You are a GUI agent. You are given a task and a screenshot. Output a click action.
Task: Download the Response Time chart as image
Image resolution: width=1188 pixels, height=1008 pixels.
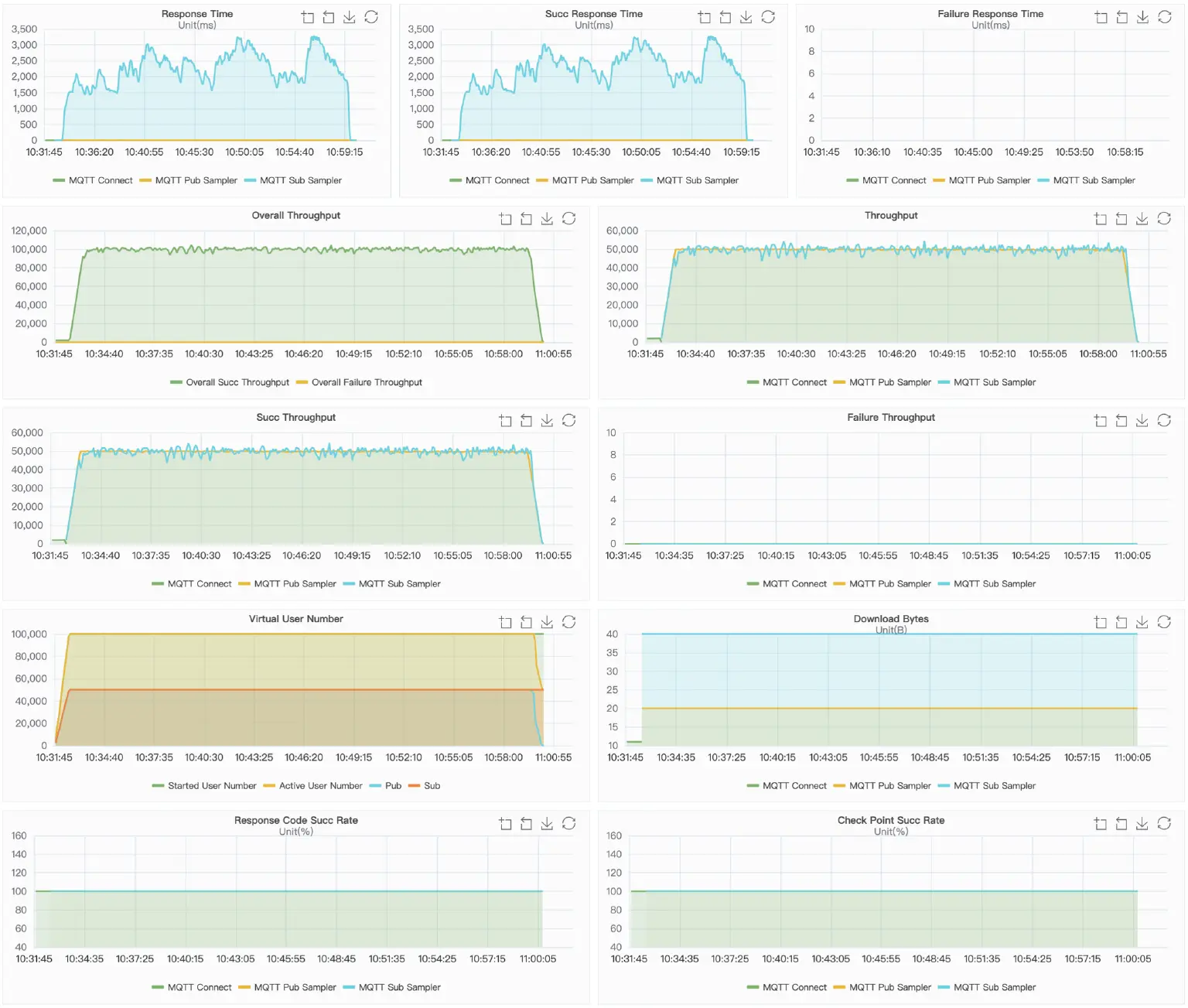350,16
